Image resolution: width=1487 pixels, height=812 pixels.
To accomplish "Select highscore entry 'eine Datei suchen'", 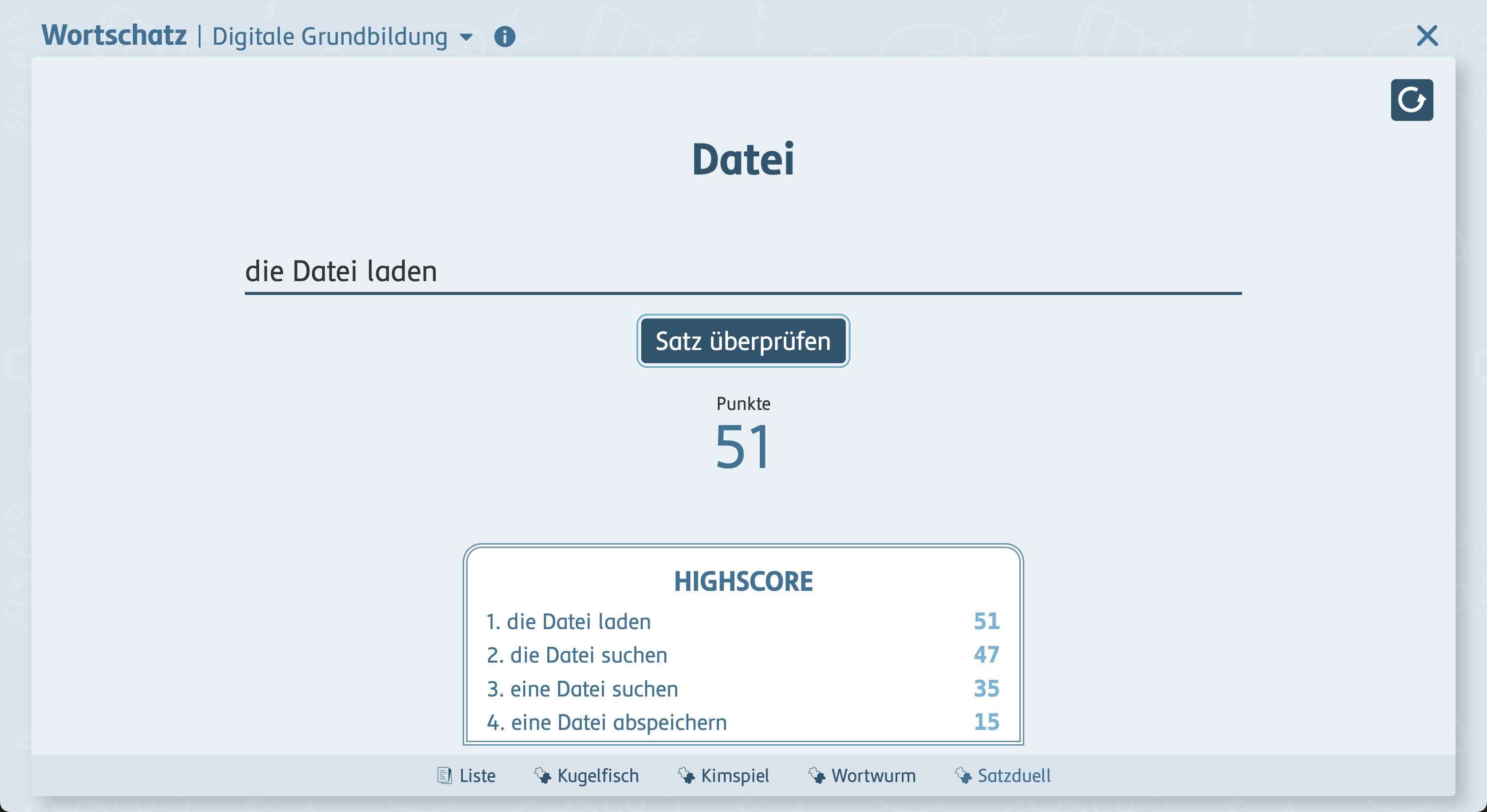I will [743, 689].
